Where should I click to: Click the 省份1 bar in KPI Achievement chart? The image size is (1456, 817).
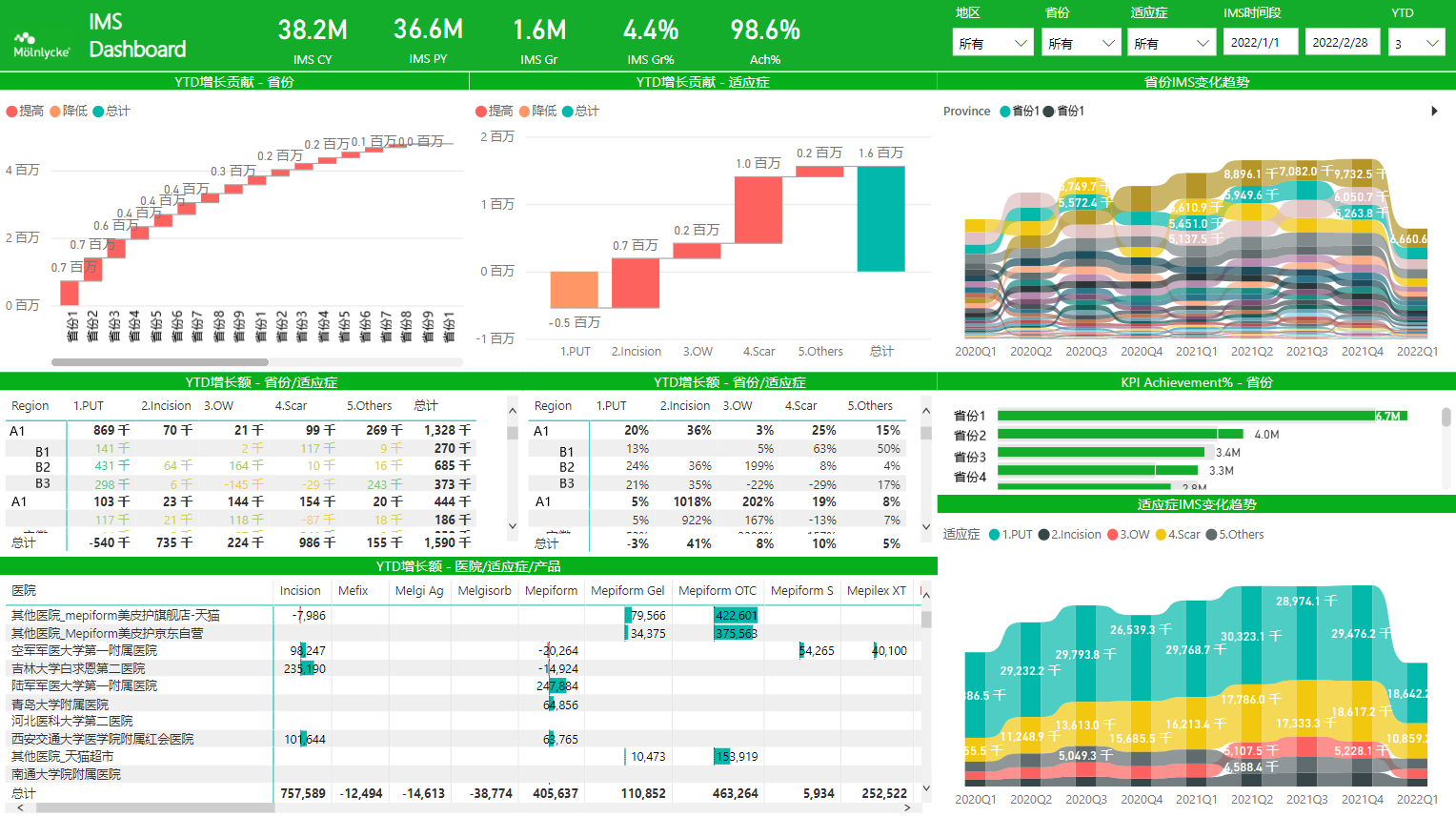(x=1202, y=416)
